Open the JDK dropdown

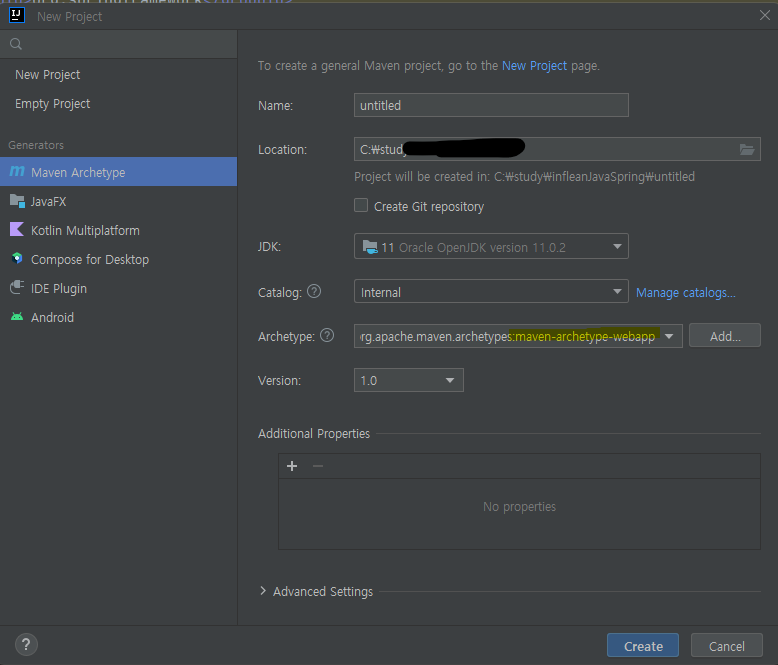pos(491,246)
